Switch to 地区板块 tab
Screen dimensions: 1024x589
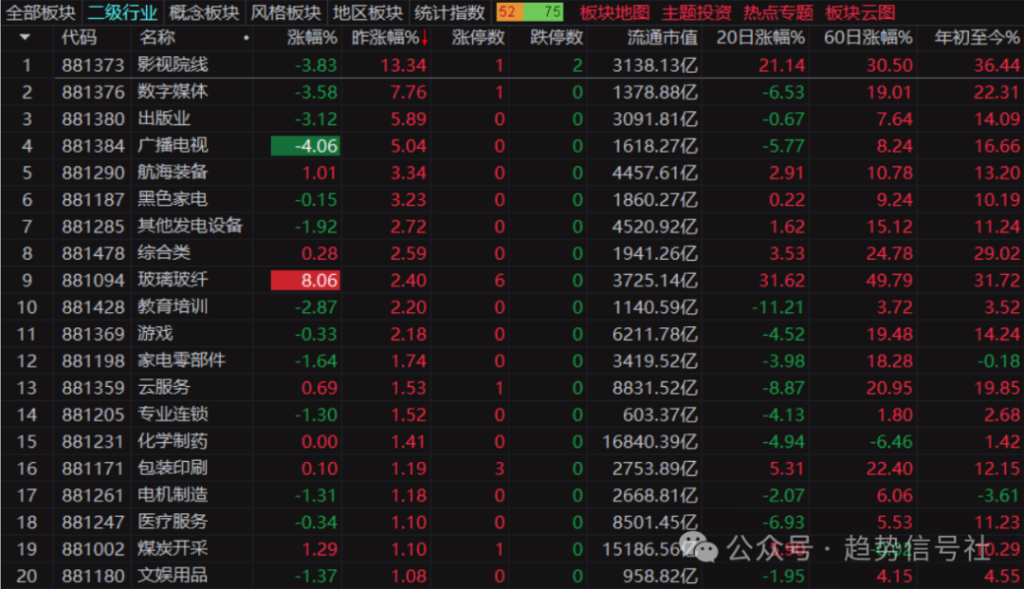point(366,13)
